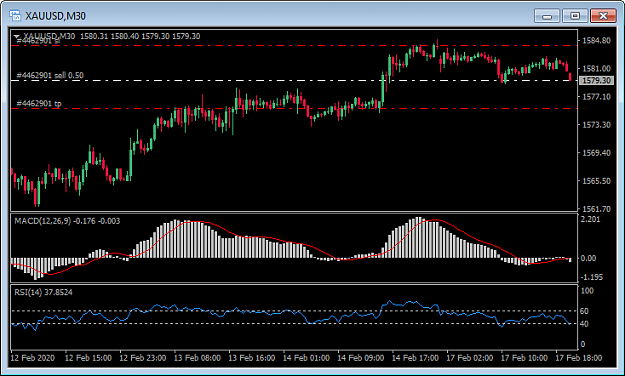Click the 12 Feb 2020 time label
Image resolution: width=625 pixels, height=376 pixels.
click(33, 358)
